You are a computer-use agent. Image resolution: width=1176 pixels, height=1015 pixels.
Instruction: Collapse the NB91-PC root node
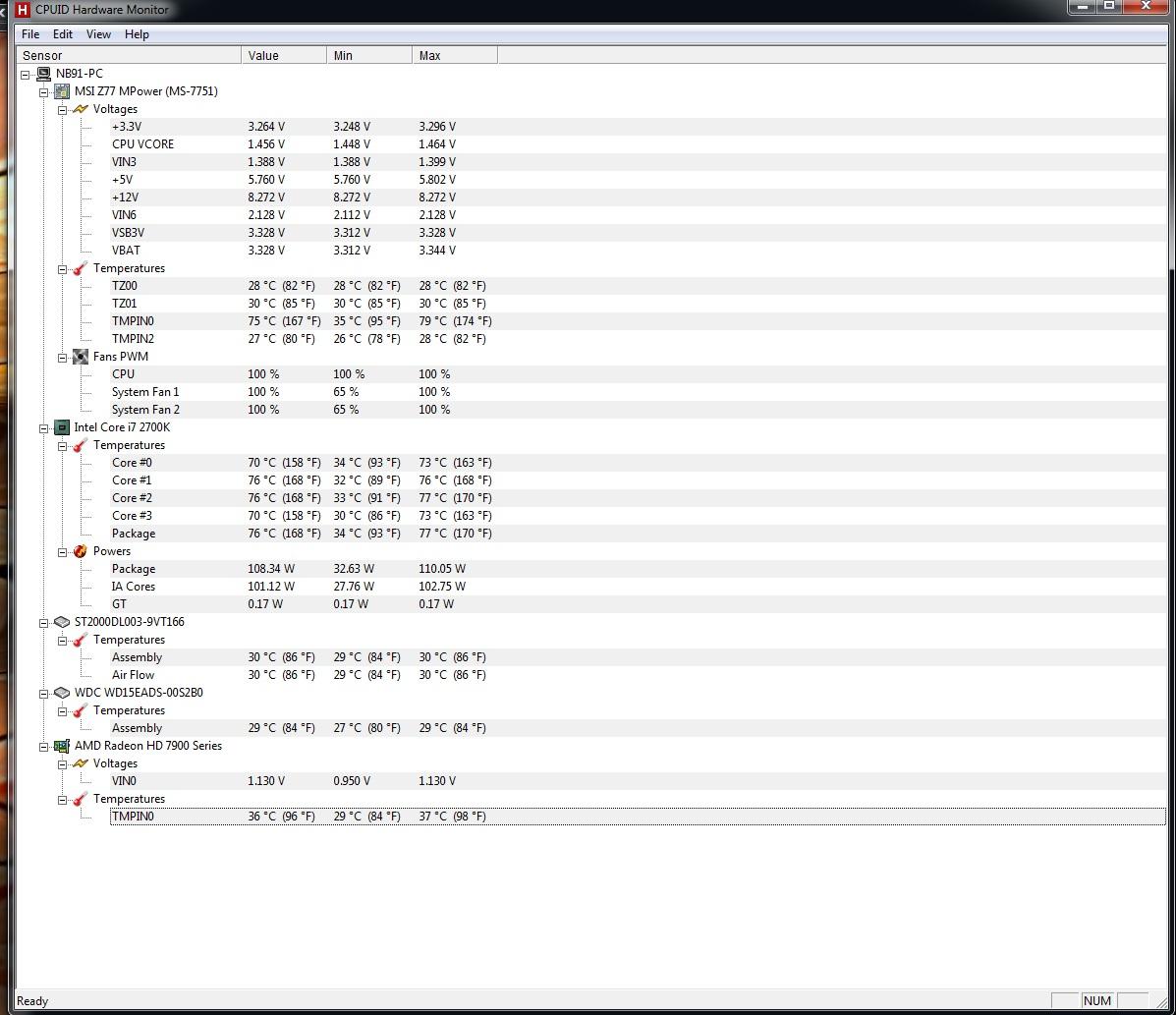[26, 75]
